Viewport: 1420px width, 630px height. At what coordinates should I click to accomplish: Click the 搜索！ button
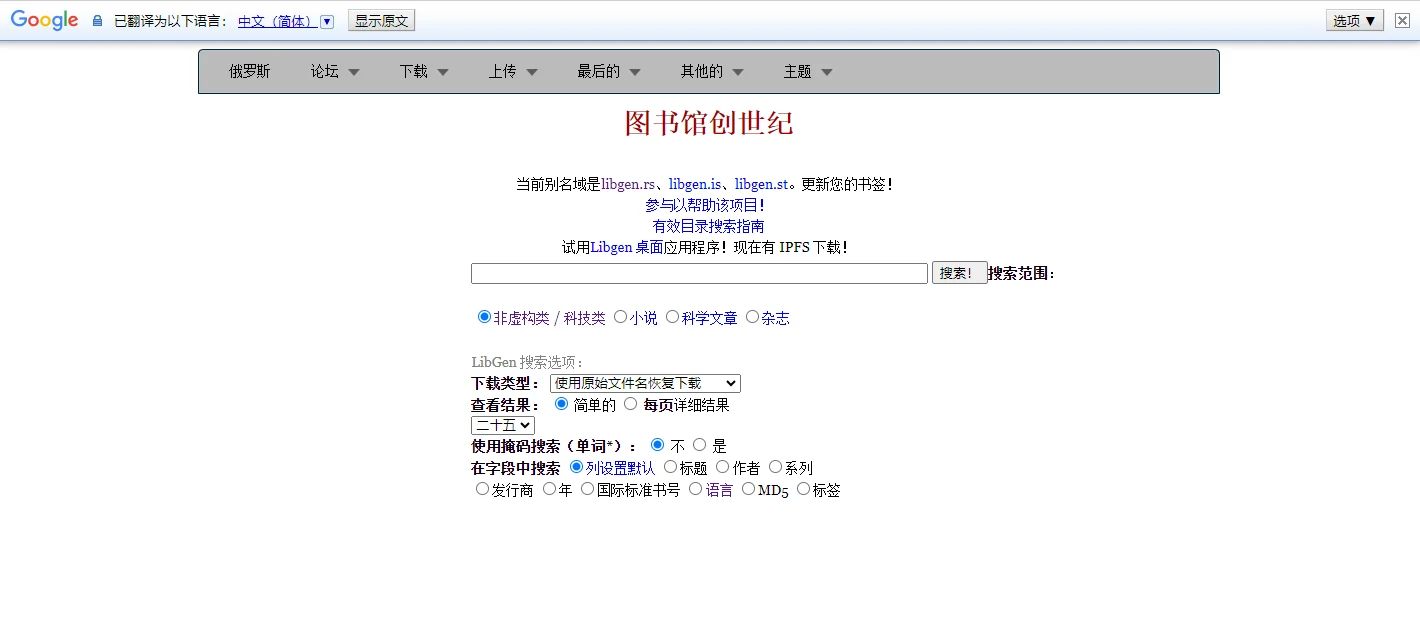[x=959, y=273]
